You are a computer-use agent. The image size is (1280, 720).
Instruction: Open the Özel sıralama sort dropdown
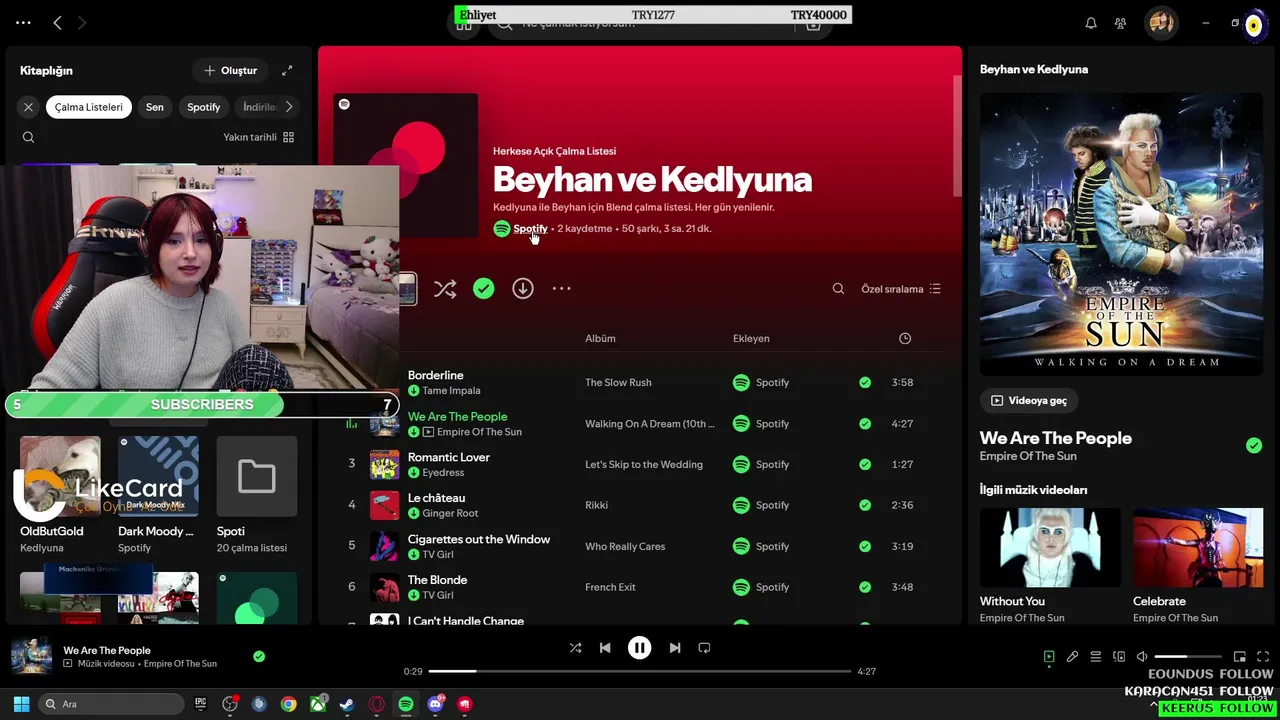point(901,289)
